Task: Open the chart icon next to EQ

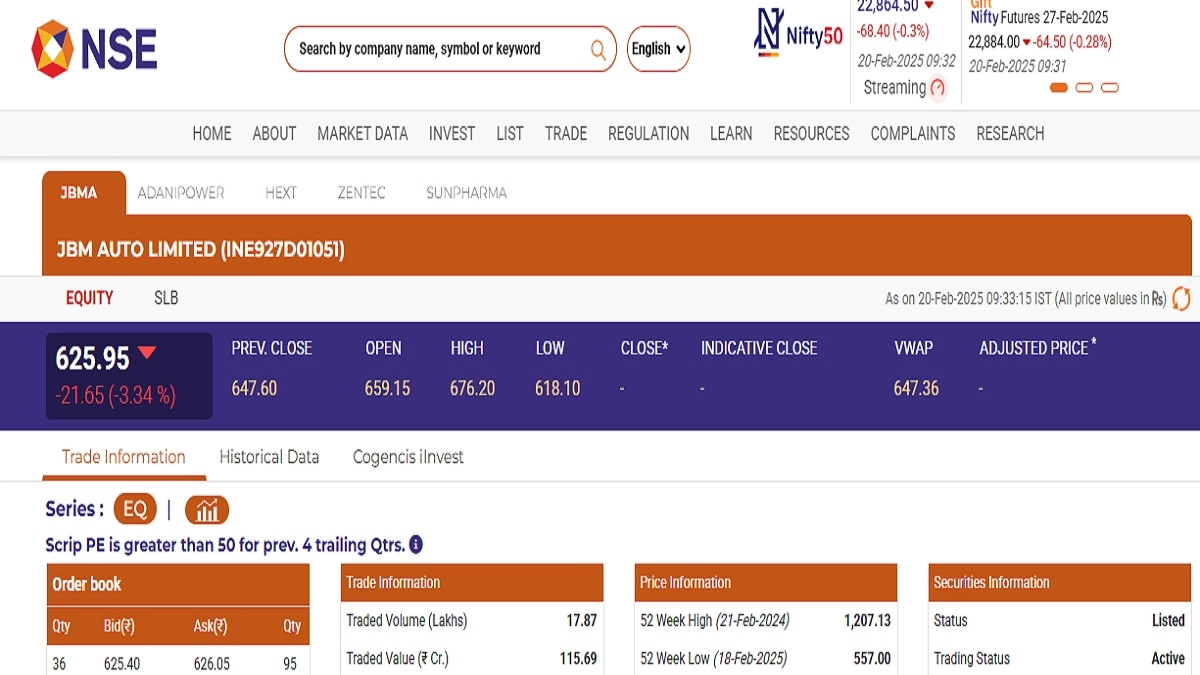Action: click(x=207, y=510)
